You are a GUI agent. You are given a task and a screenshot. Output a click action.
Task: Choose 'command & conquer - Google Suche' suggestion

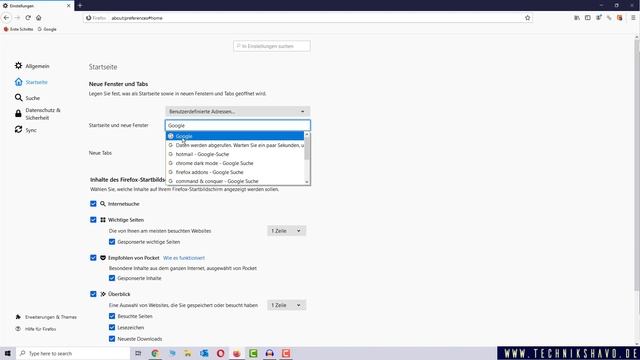[235, 181]
